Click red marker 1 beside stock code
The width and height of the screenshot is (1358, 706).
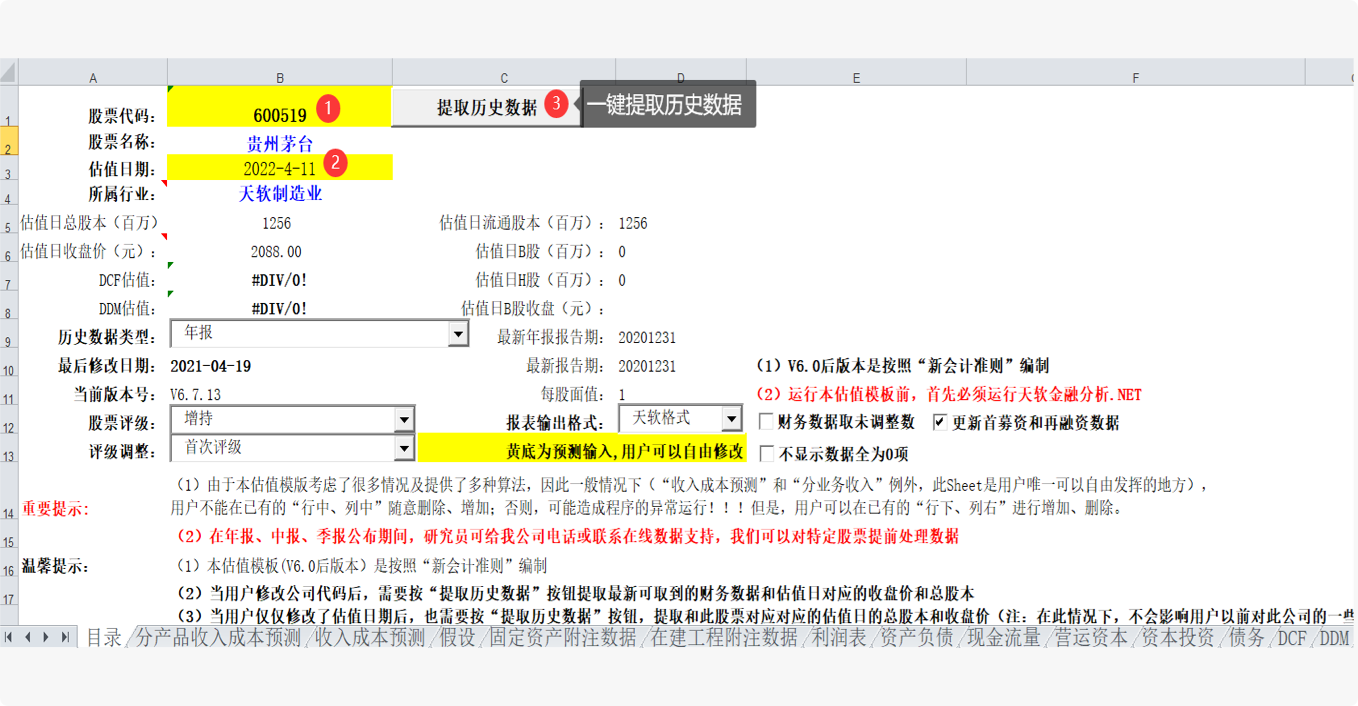tap(328, 108)
